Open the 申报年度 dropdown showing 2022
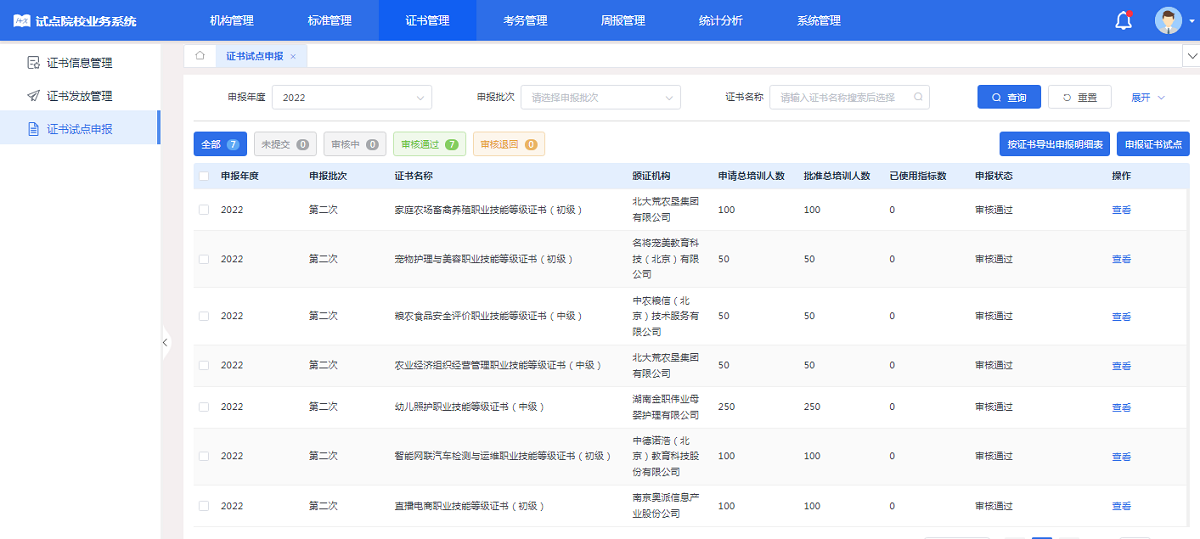This screenshot has height=539, width=1200. click(351, 98)
